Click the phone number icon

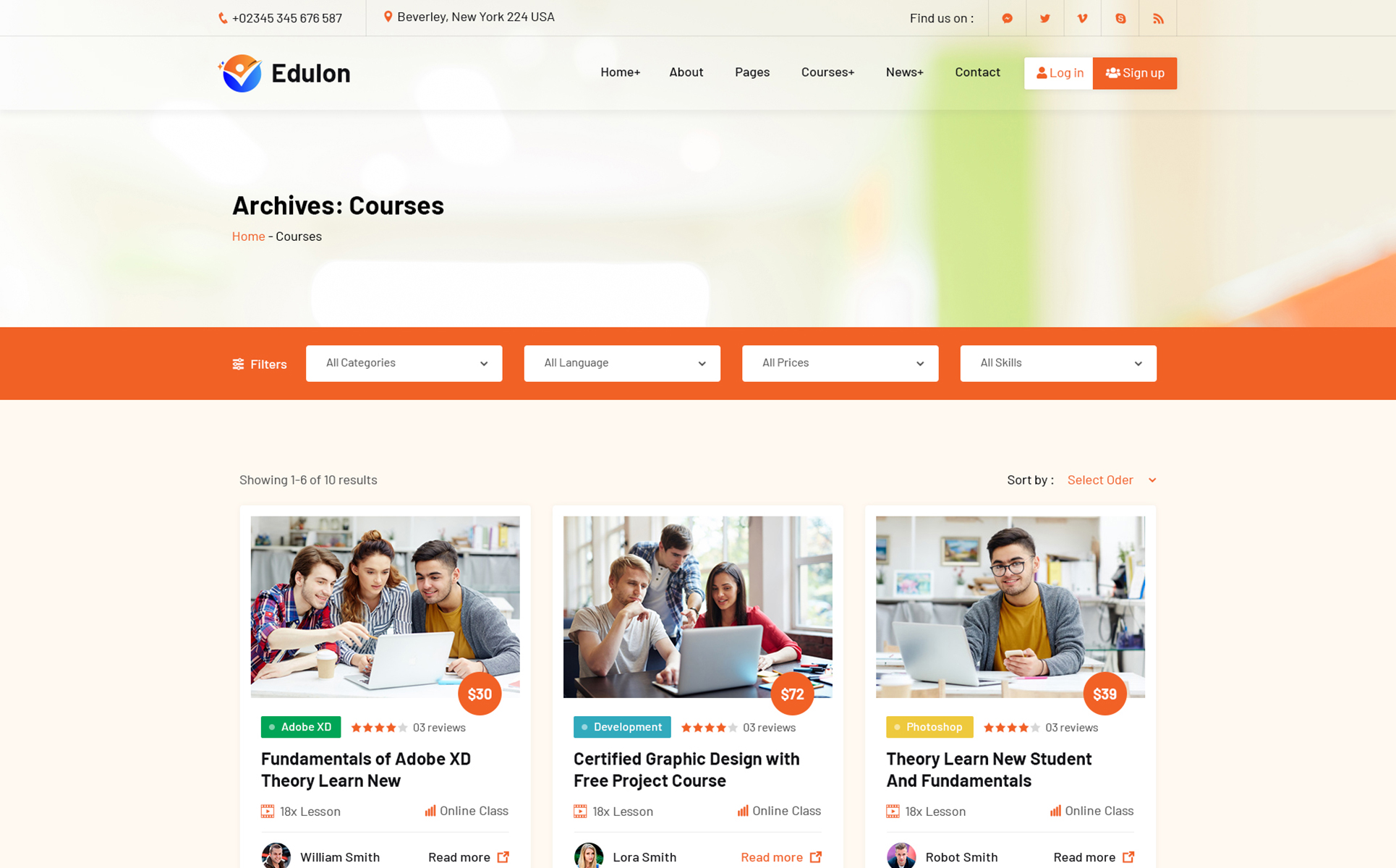(x=222, y=17)
